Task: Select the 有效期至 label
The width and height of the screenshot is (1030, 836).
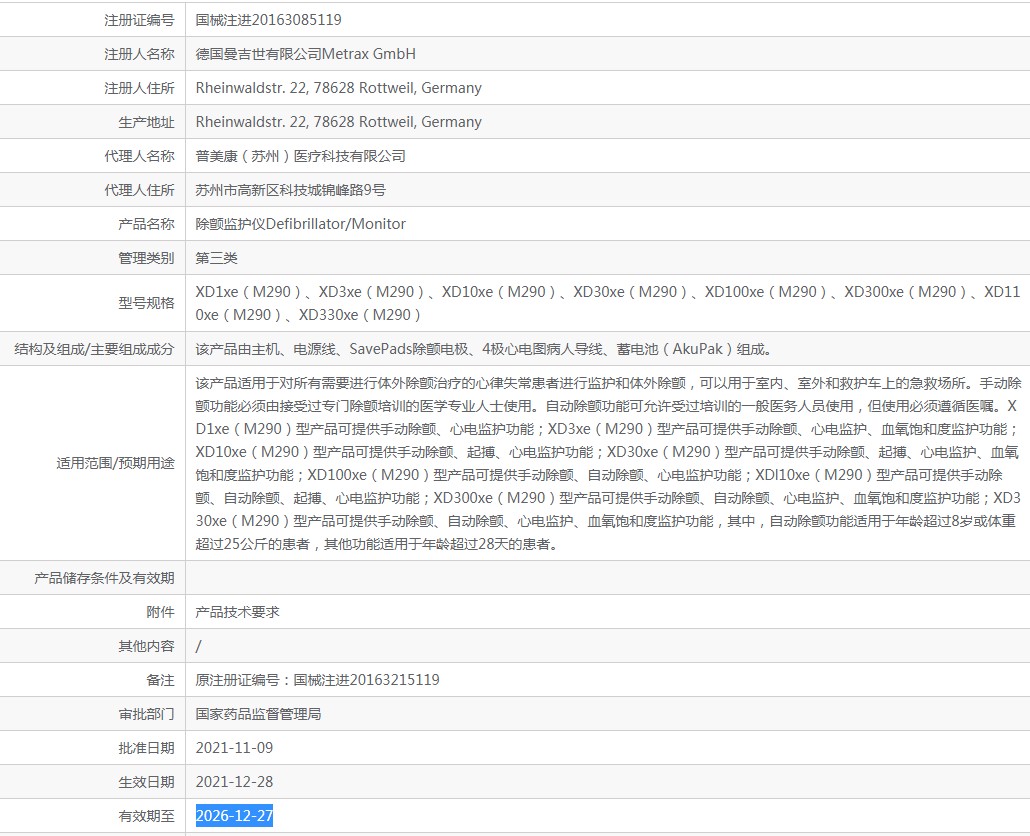Action: (x=146, y=816)
